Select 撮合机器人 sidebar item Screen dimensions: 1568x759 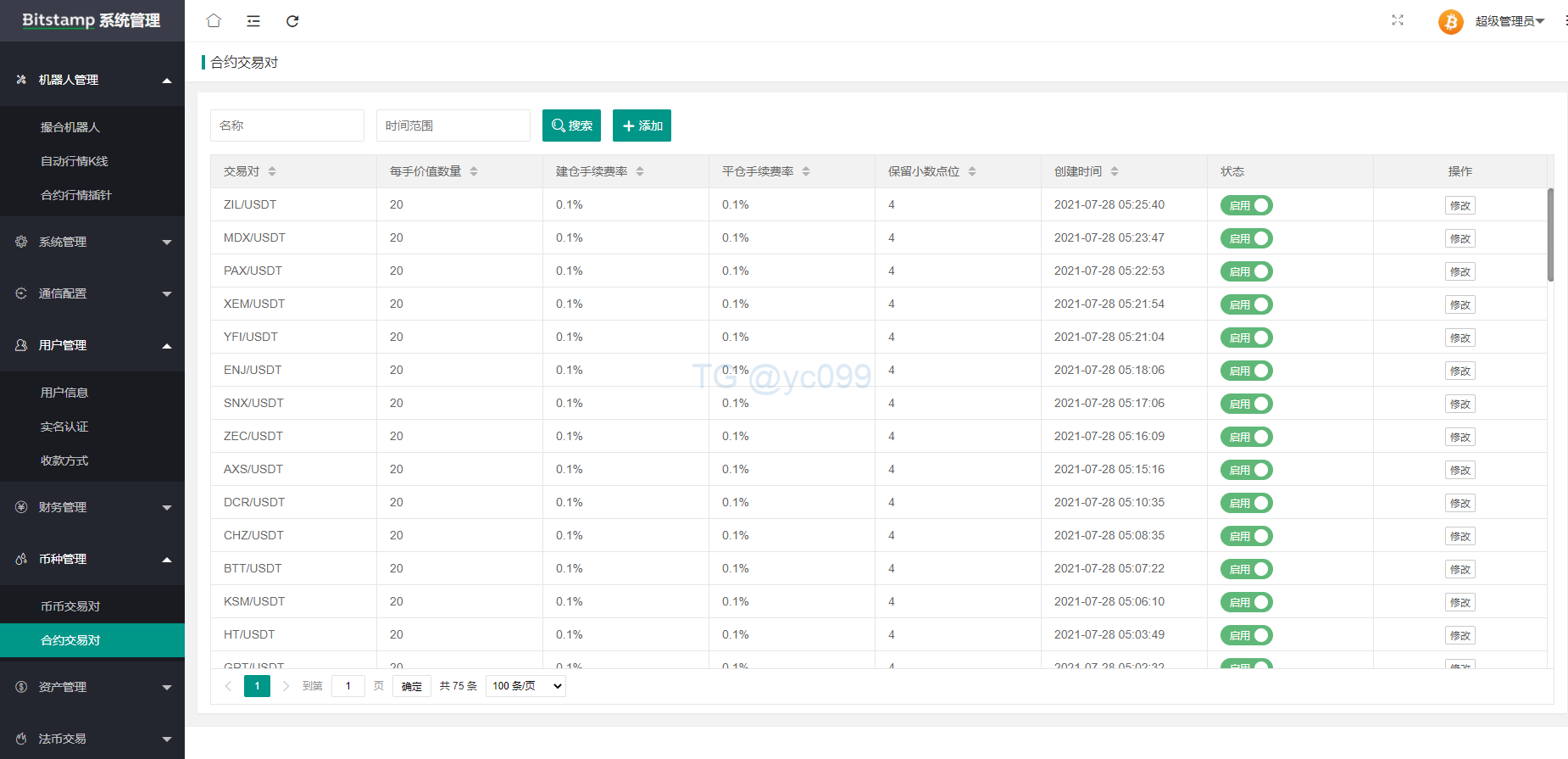70,127
